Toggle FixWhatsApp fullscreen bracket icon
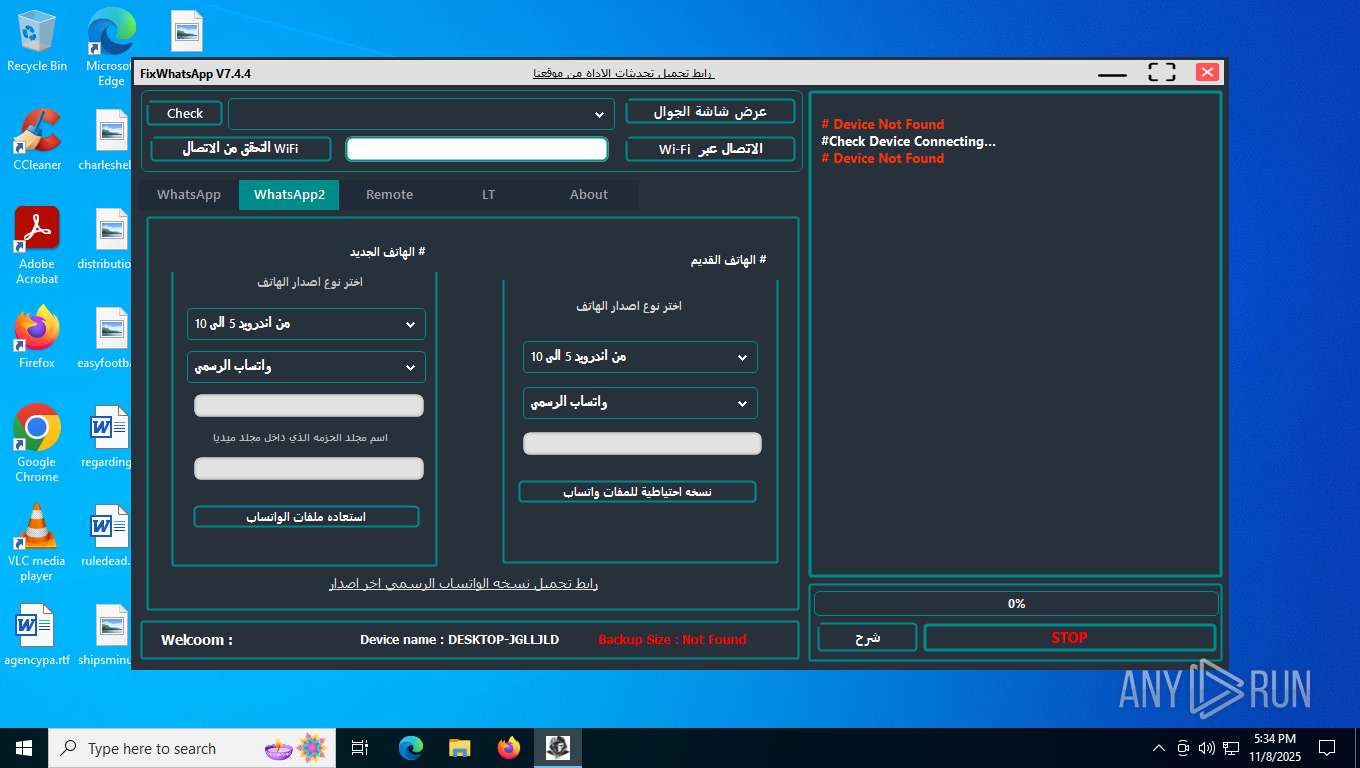Viewport: 1360px width, 768px height. point(1162,72)
